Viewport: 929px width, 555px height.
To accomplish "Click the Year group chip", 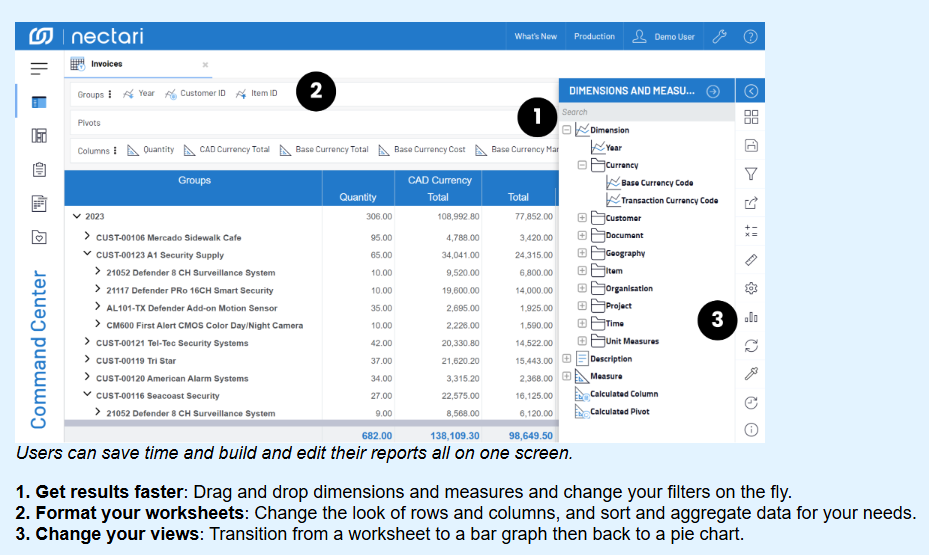I will [x=139, y=94].
